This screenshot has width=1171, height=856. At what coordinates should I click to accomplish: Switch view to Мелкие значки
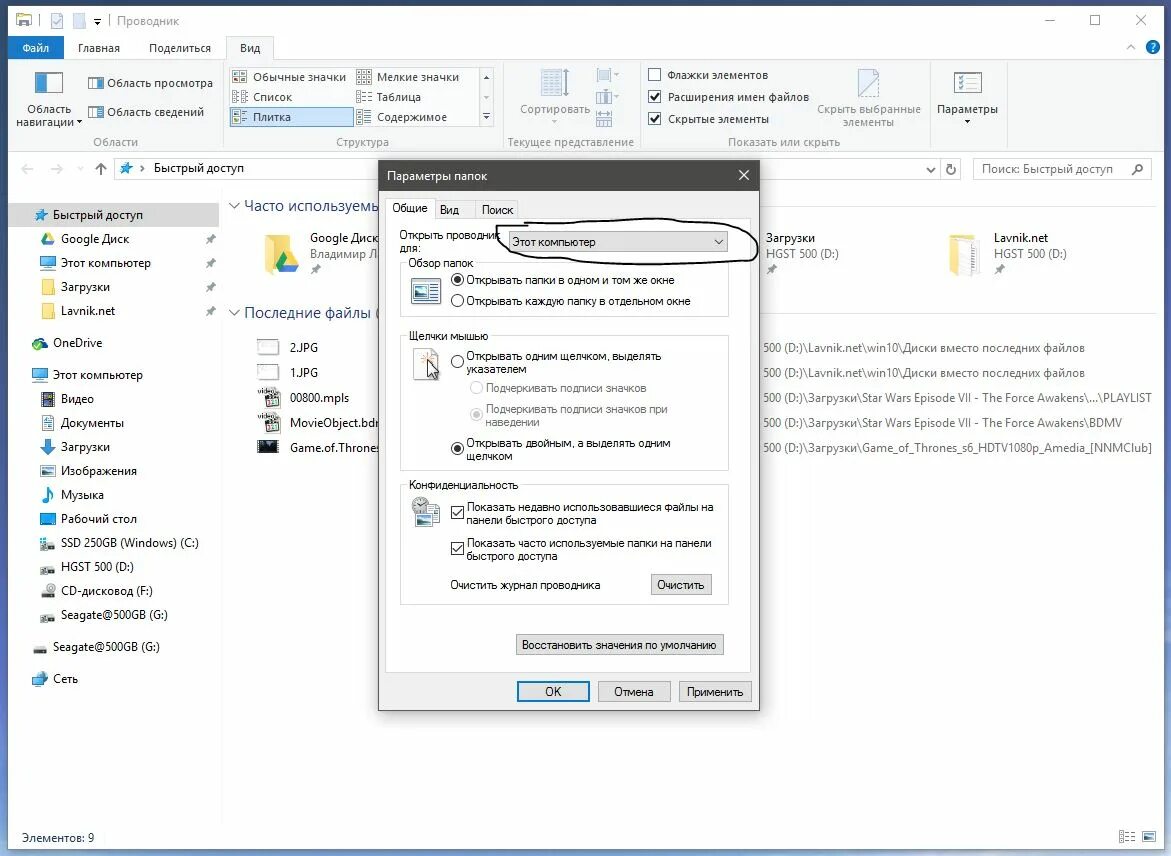pos(414,76)
